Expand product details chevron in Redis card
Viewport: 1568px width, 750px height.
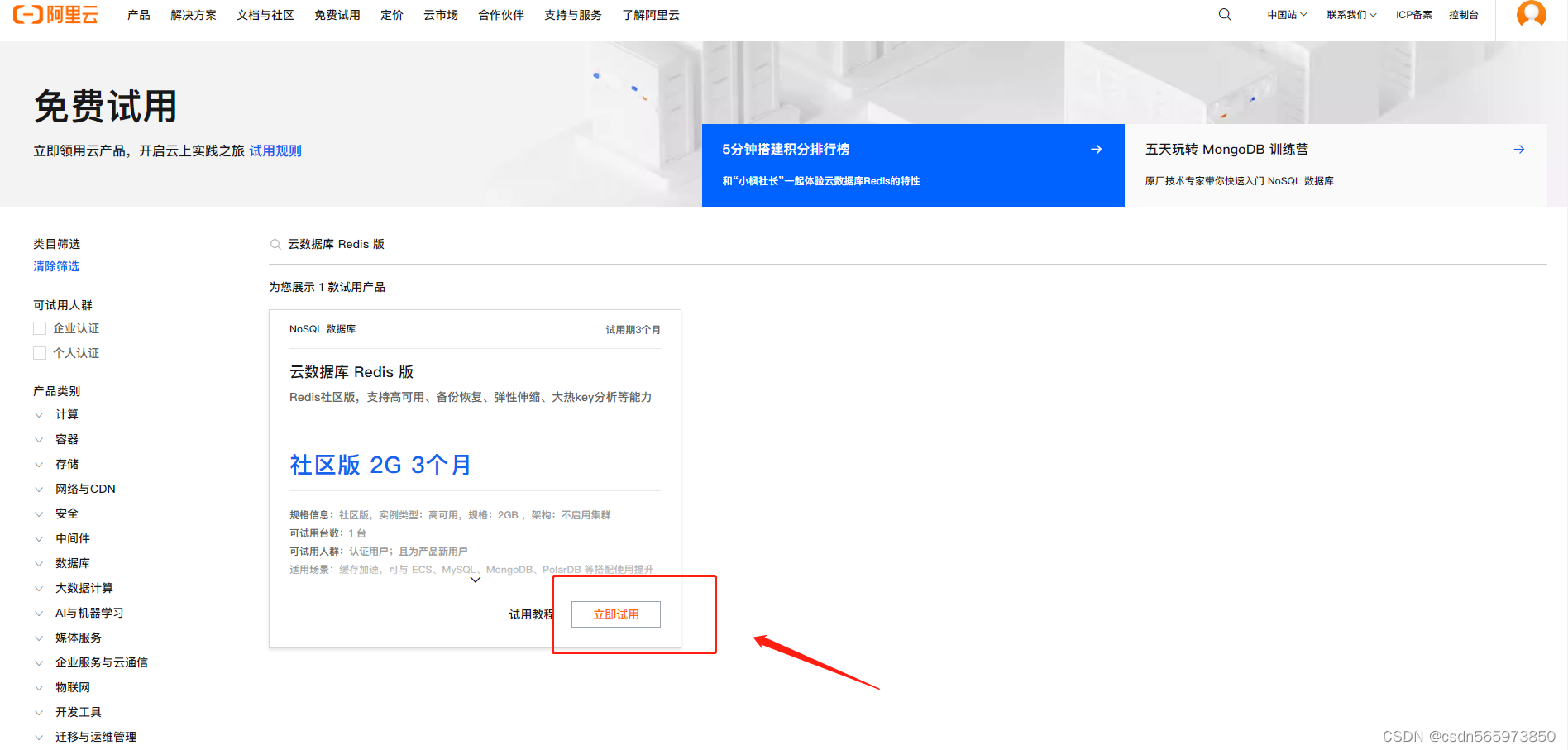(476, 580)
